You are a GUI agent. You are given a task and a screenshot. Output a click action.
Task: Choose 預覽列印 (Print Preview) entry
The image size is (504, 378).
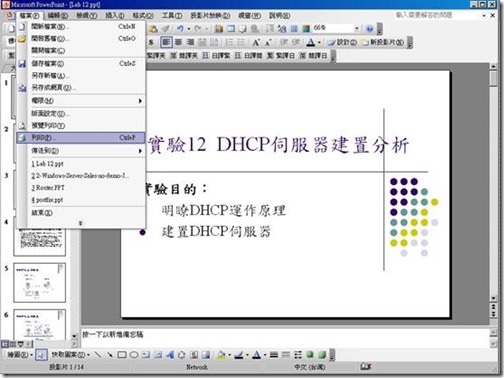coord(81,126)
